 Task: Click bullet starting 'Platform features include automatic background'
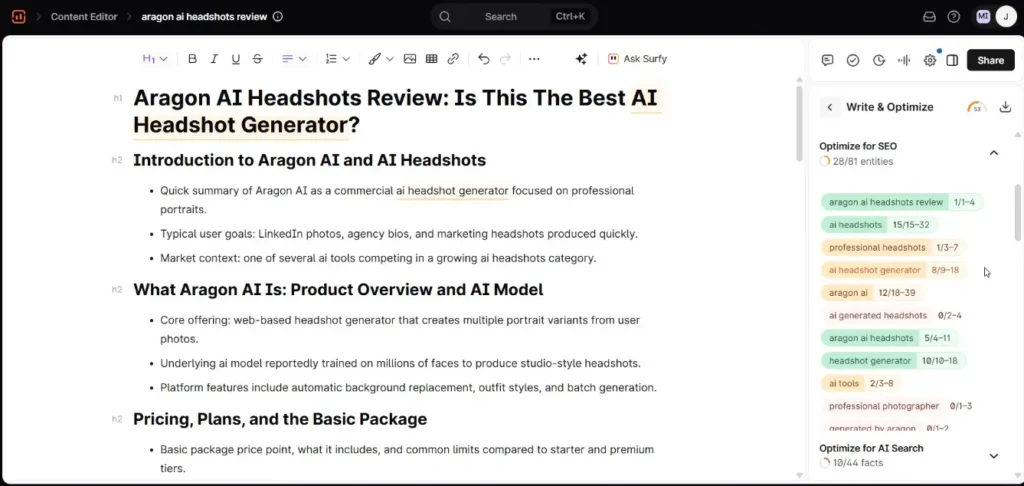[408, 387]
